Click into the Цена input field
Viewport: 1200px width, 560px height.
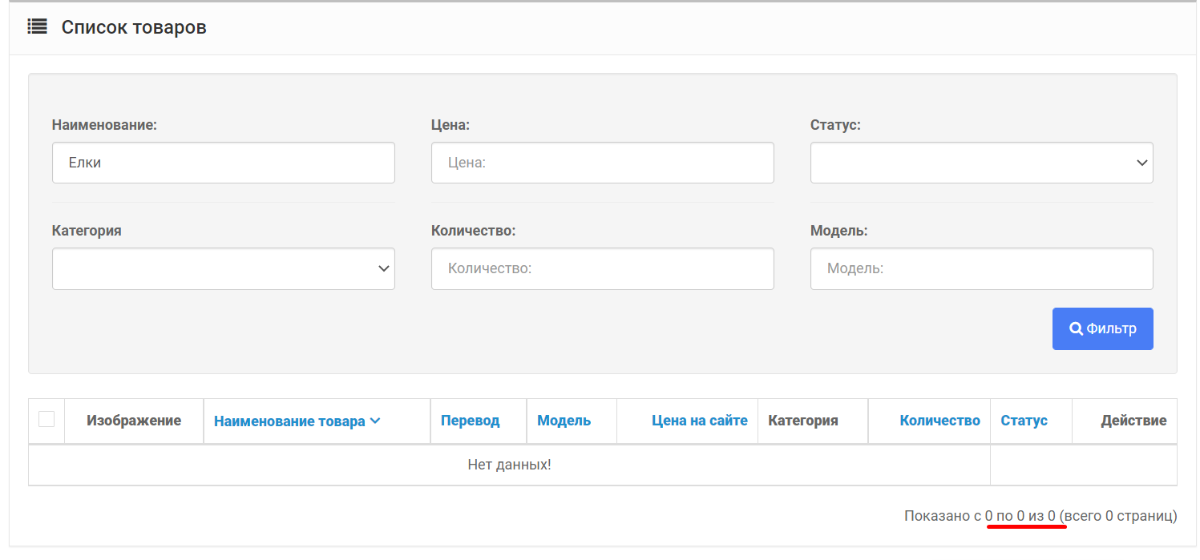coord(602,163)
